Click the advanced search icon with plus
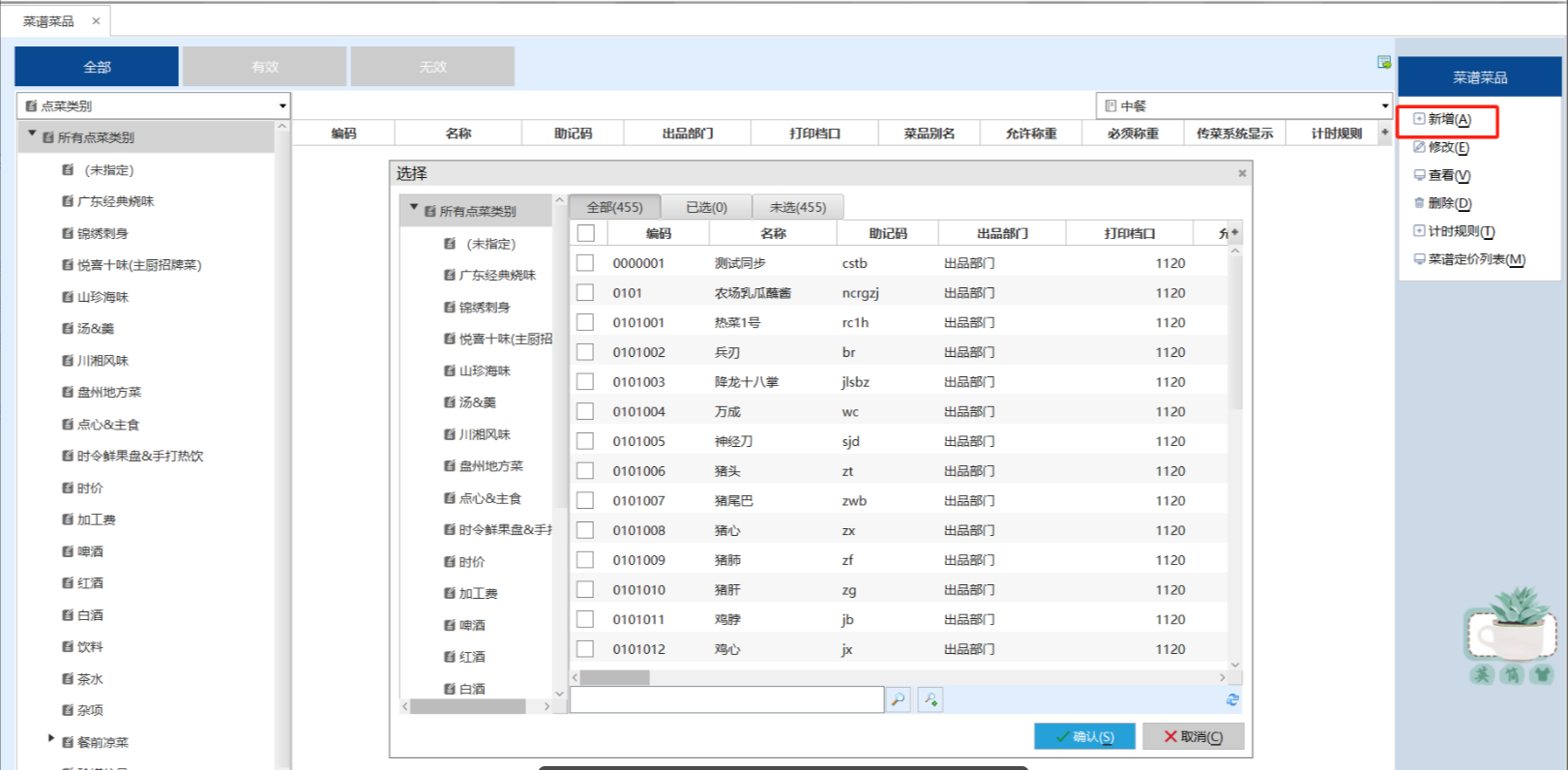The height and width of the screenshot is (770, 1568). [x=930, y=699]
